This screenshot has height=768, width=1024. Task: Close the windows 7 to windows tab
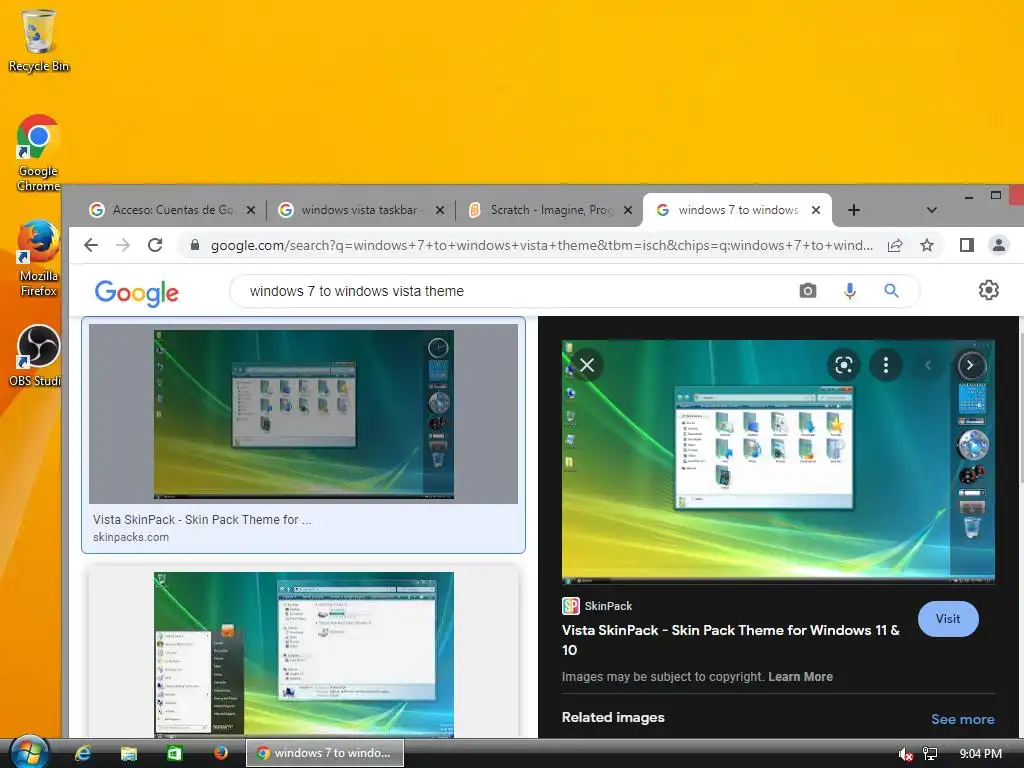coord(816,210)
